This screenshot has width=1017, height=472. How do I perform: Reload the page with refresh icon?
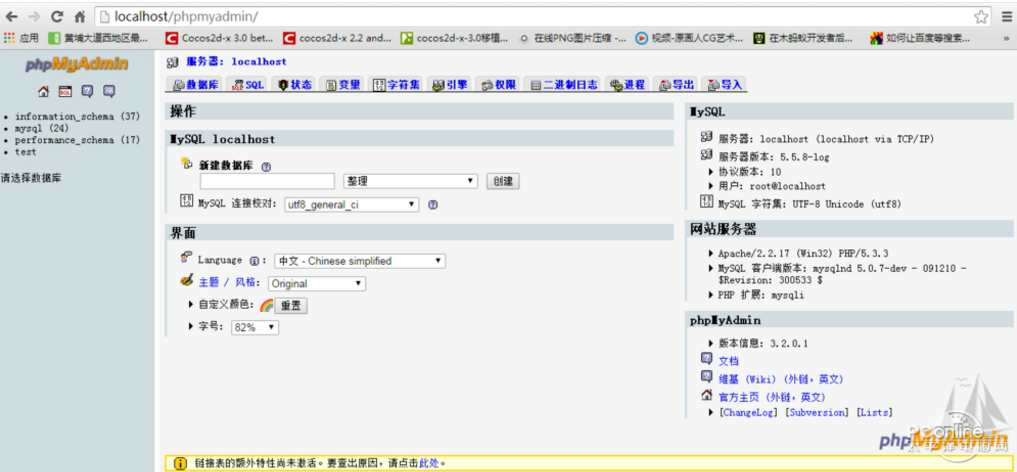(x=57, y=16)
